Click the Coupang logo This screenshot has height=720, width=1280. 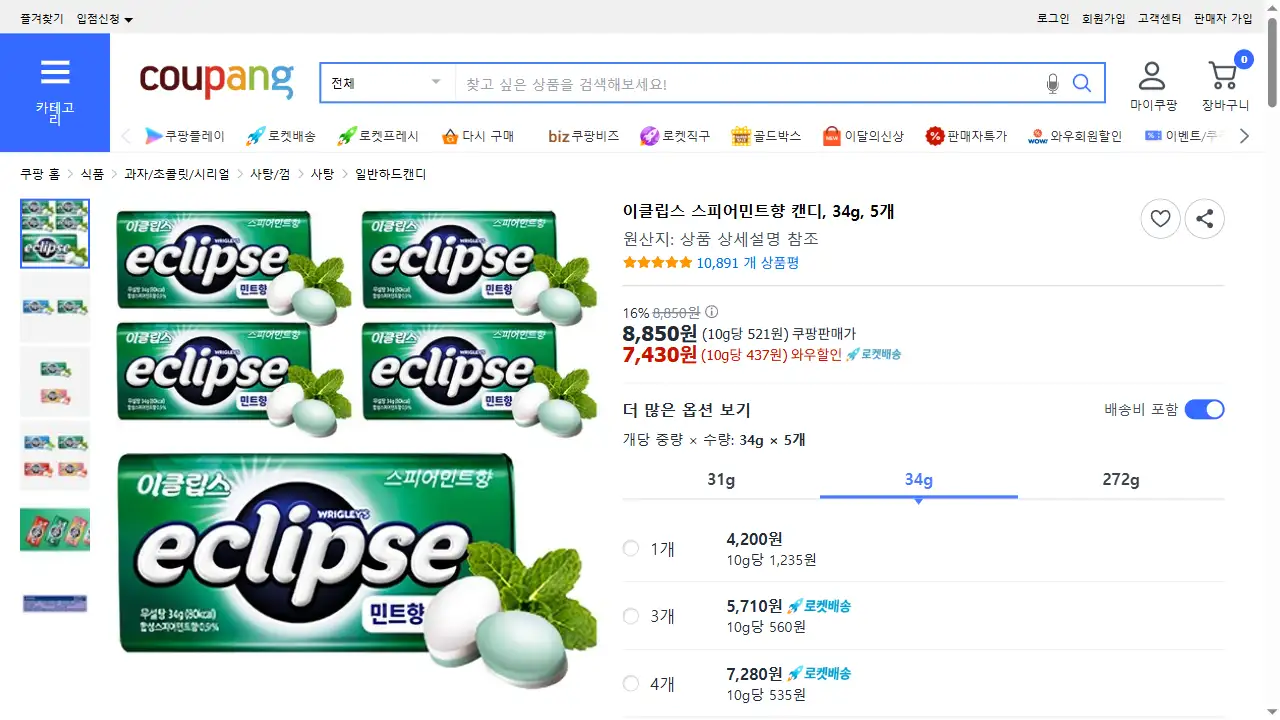point(217,80)
